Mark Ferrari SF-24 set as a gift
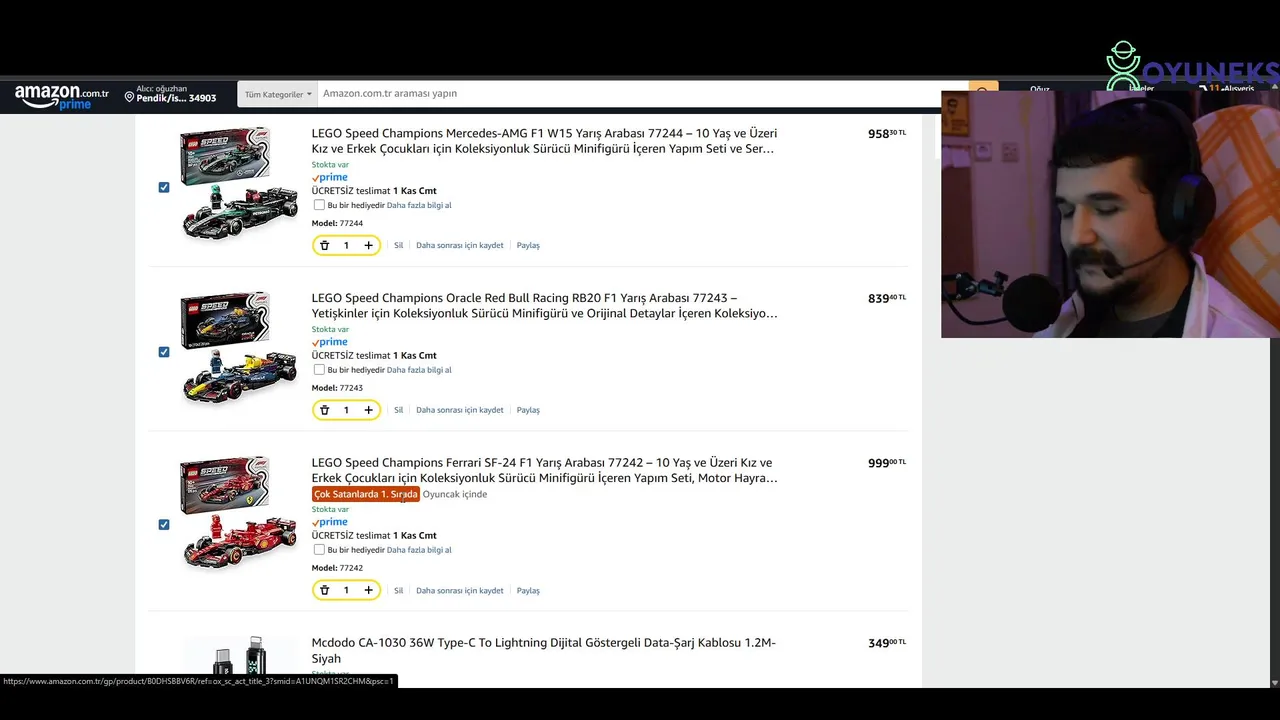Image resolution: width=1280 pixels, height=720 pixels. (x=319, y=550)
